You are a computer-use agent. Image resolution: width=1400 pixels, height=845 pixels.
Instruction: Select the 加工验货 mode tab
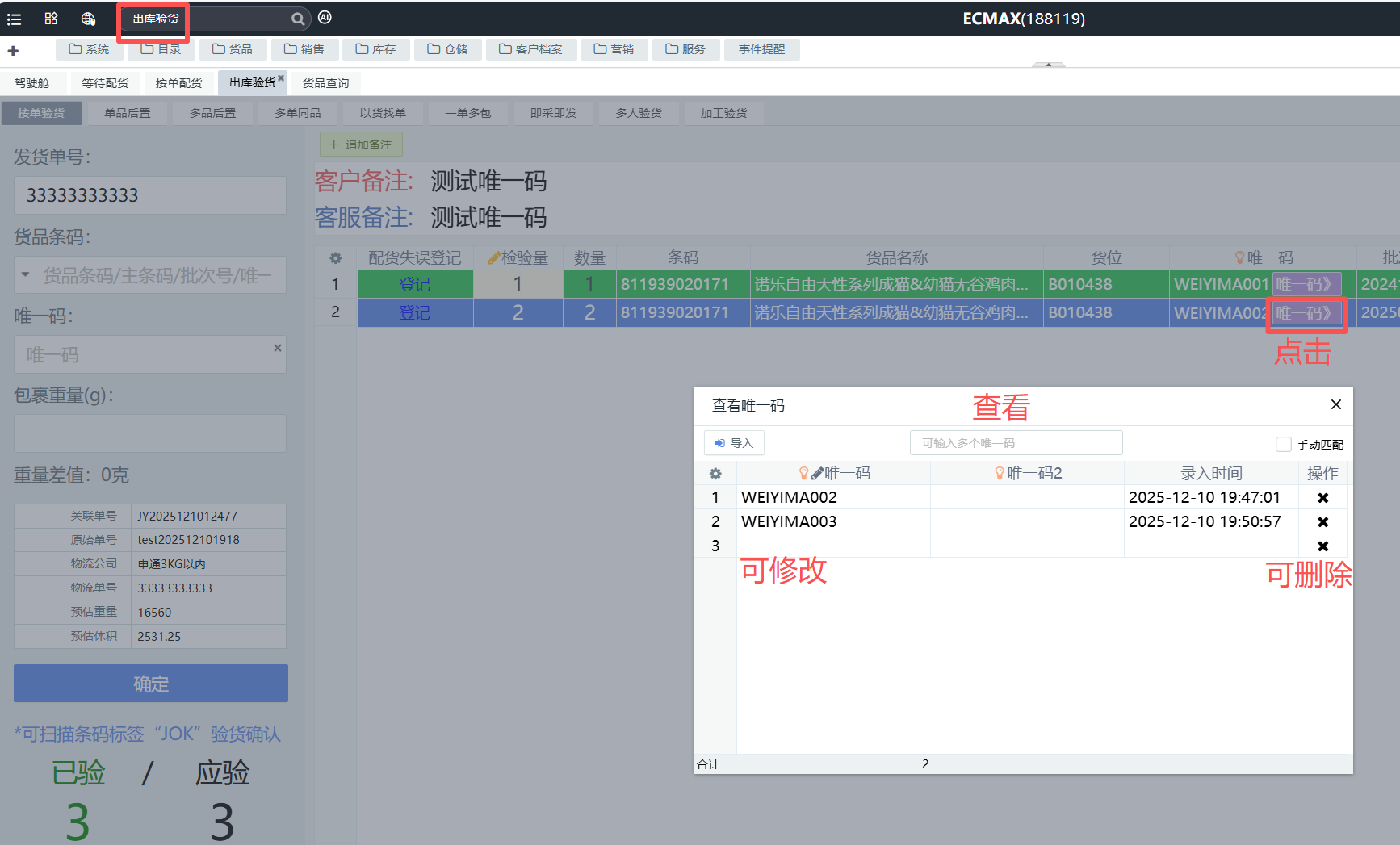tap(724, 113)
